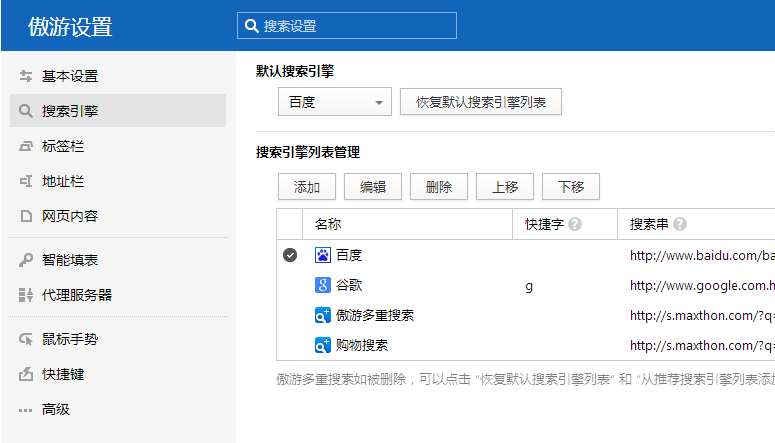
Task: Select the 购物搜索 row name
Action: click(362, 345)
